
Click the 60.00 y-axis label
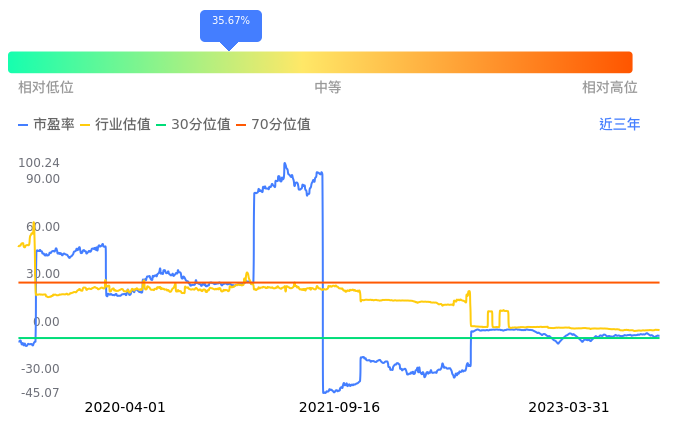[43, 227]
